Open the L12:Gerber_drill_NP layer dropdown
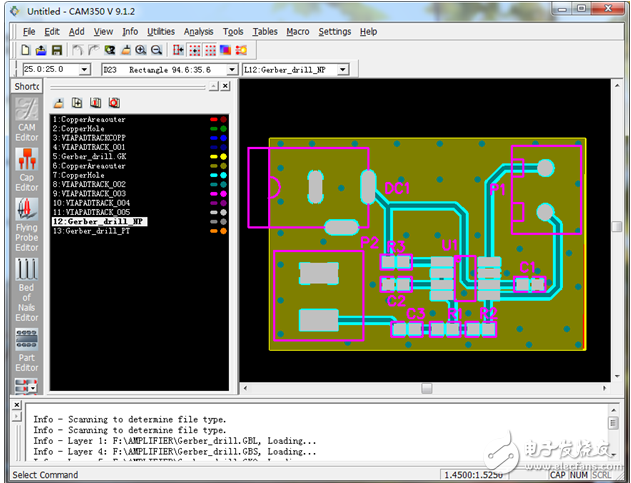The image size is (631, 483). click(342, 70)
